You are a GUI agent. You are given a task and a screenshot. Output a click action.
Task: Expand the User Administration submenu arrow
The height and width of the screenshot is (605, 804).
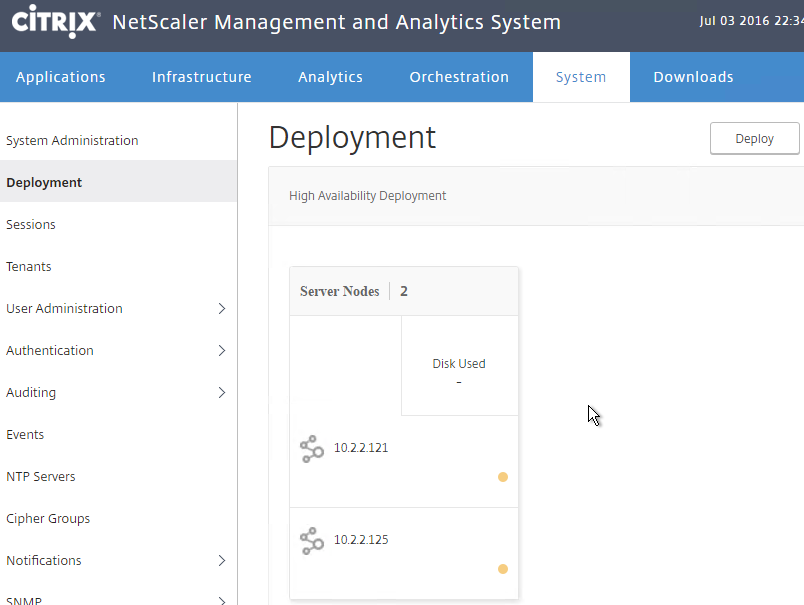(222, 309)
